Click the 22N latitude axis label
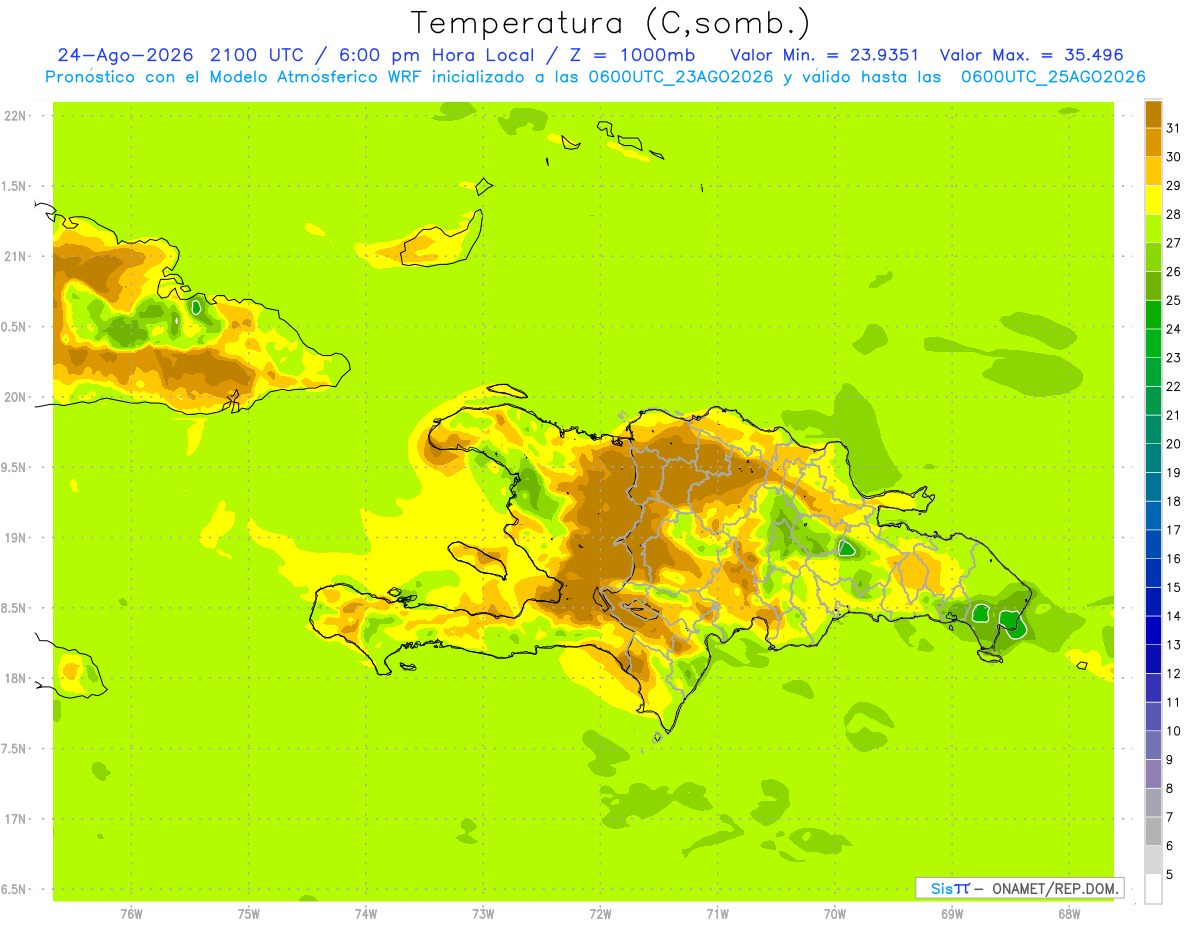 pos(16,115)
